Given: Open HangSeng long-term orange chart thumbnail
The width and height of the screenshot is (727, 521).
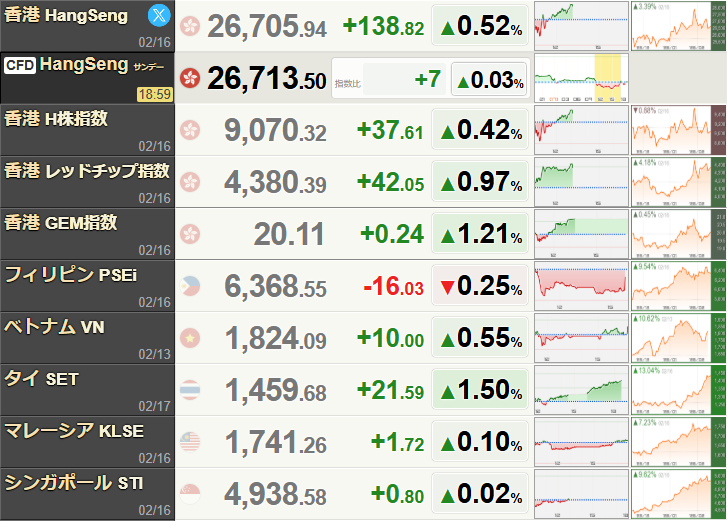Looking at the screenshot, I should click(x=678, y=26).
